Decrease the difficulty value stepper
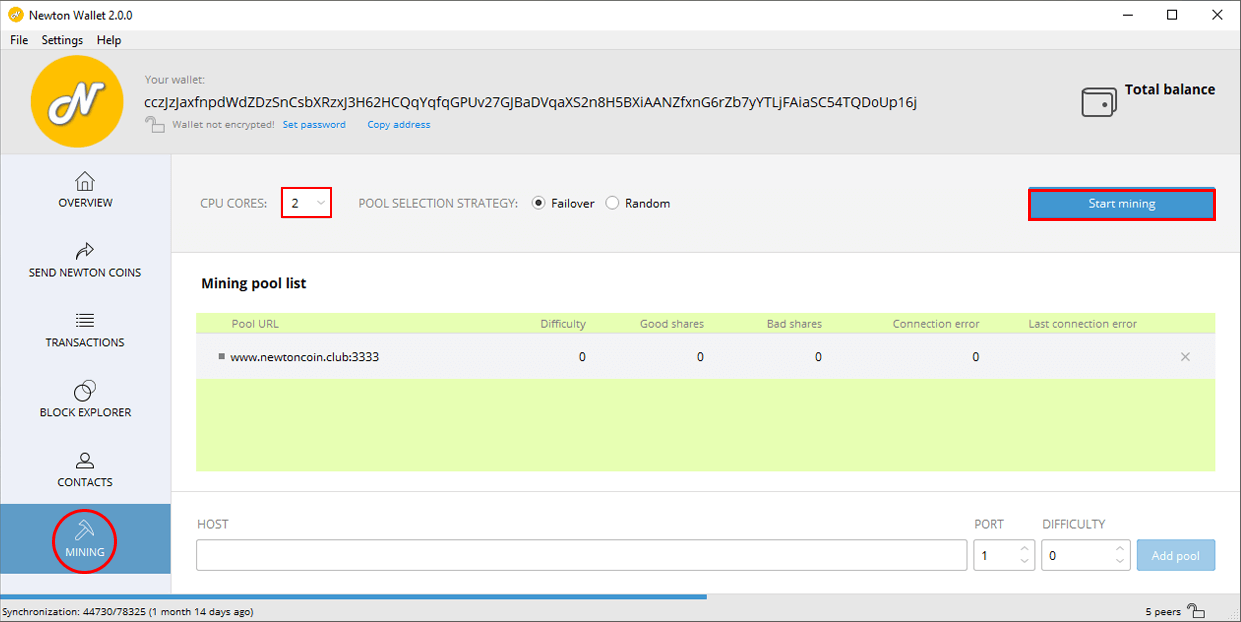1241x622 pixels. tap(1121, 562)
